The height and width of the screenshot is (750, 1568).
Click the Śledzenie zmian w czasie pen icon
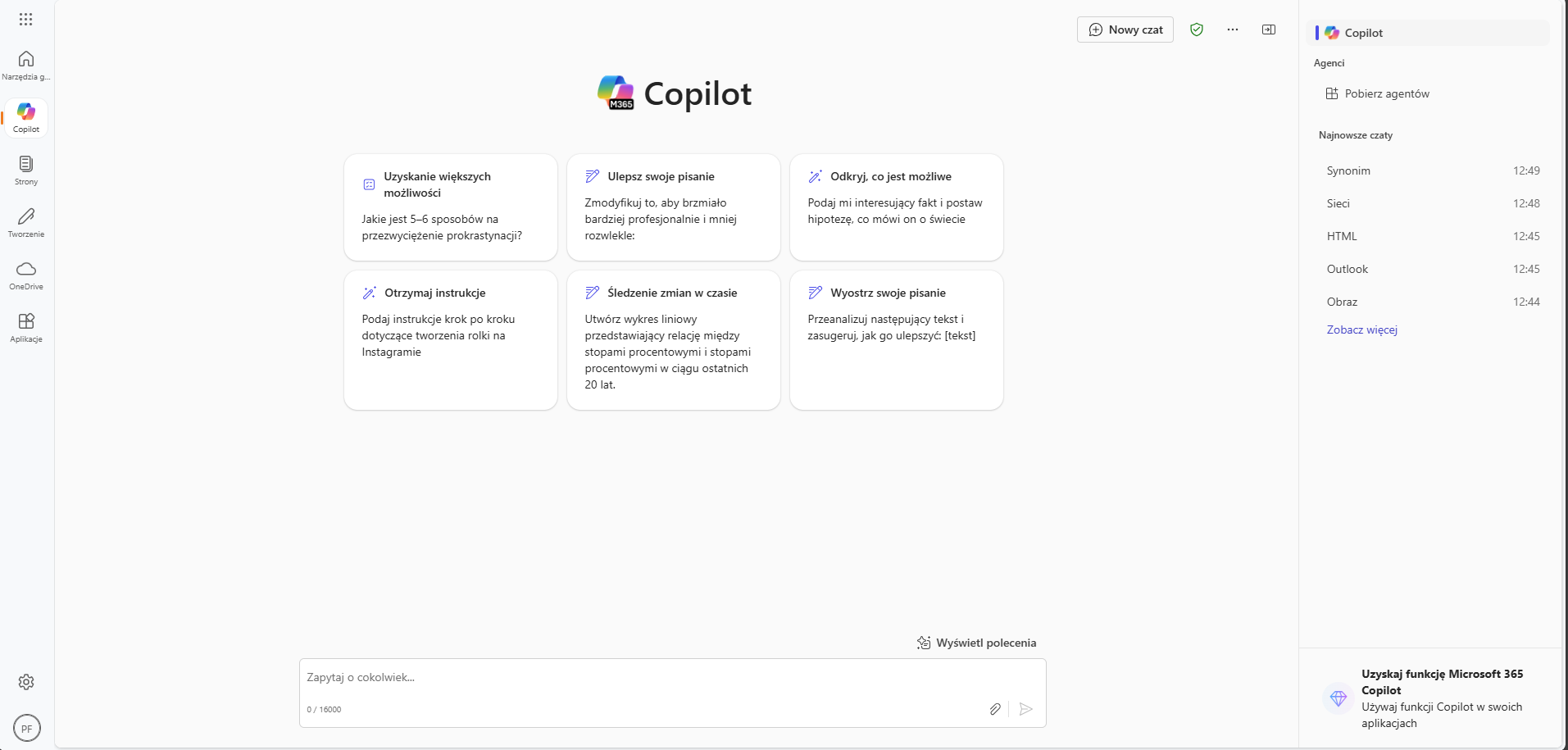point(592,293)
